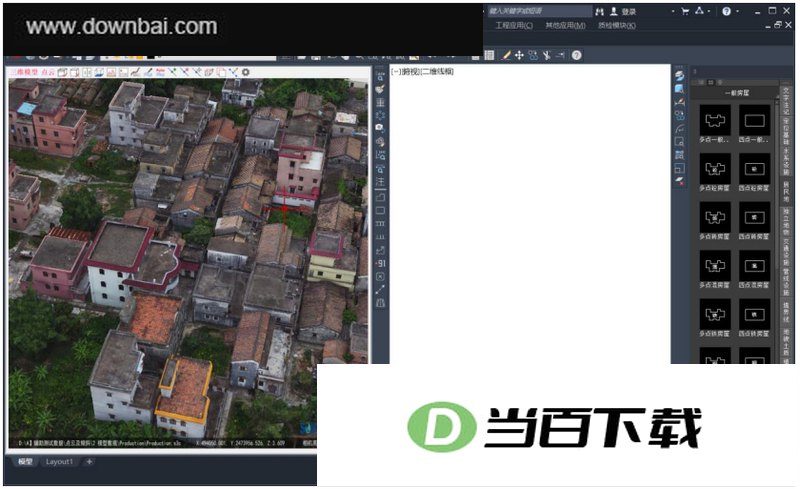Viewport: 800px width, 489px height.
Task: Switch to the 交通设施 side tab
Action: pos(786,252)
